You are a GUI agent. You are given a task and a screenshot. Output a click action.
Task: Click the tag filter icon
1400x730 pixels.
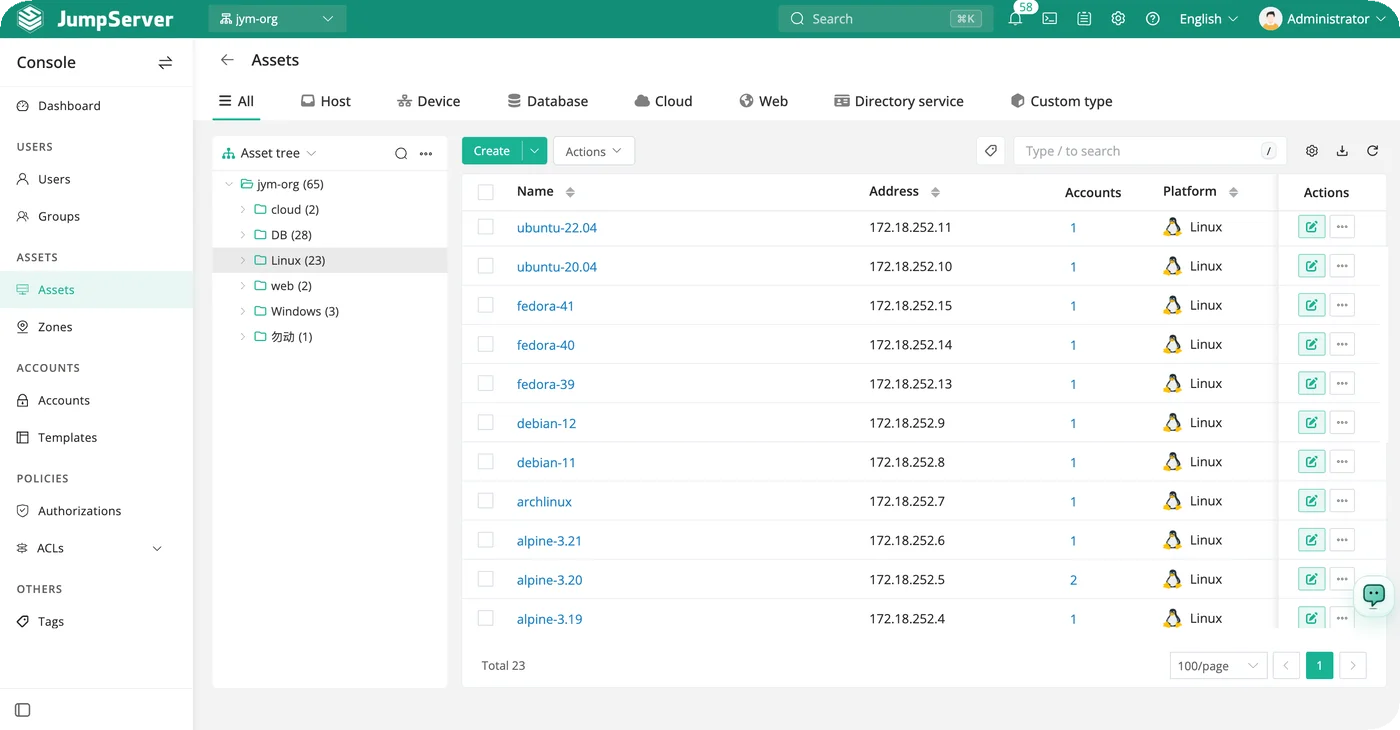pos(990,151)
